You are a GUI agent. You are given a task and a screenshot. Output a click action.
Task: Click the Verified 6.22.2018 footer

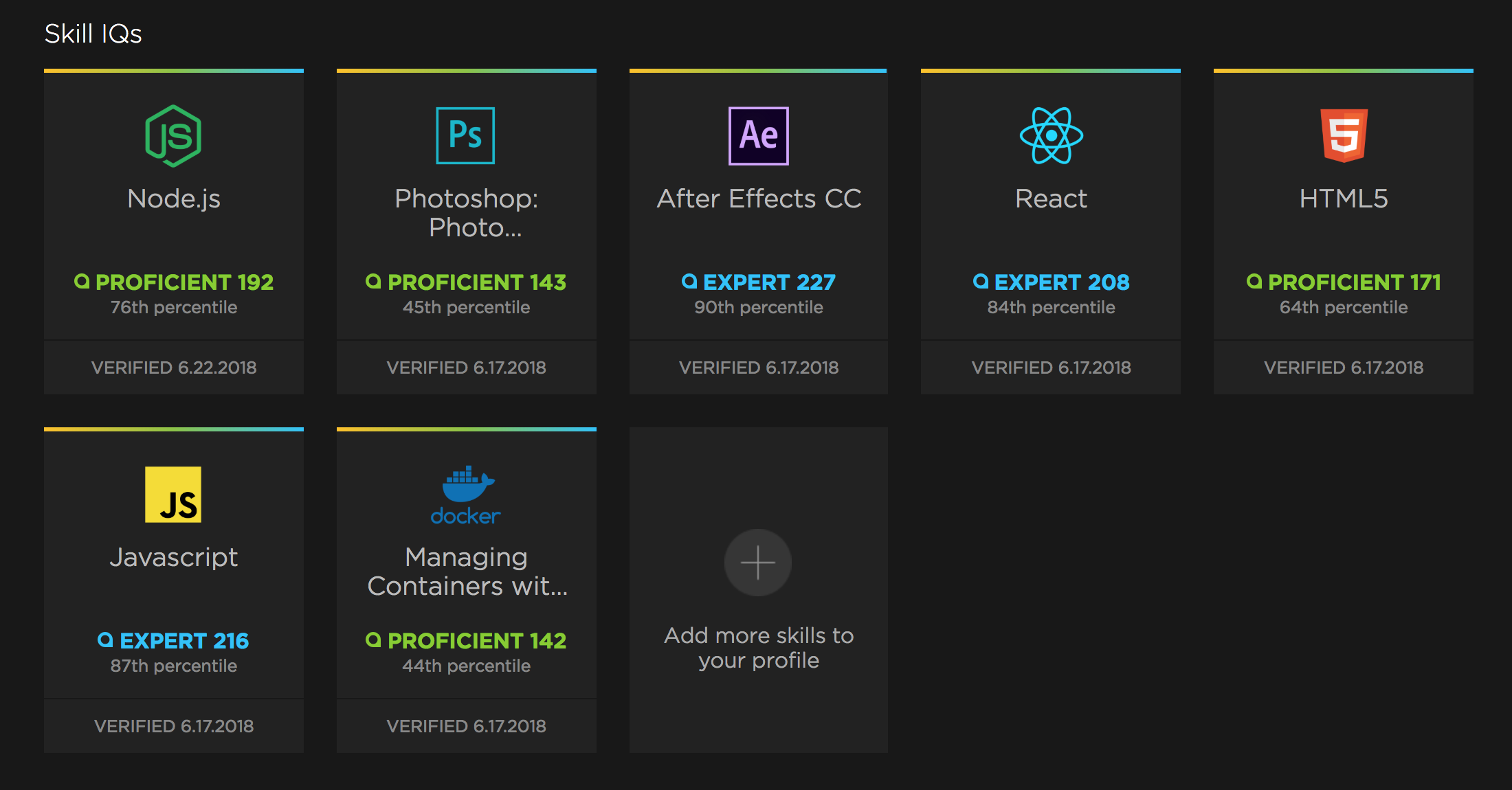tap(174, 368)
